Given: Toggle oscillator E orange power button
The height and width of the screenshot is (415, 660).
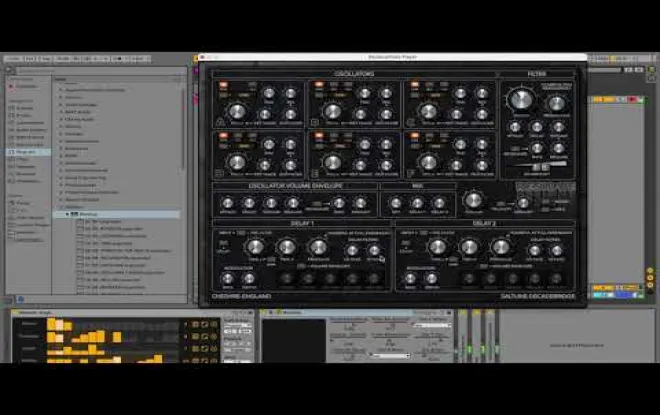Looking at the screenshot, I should [x=319, y=136].
